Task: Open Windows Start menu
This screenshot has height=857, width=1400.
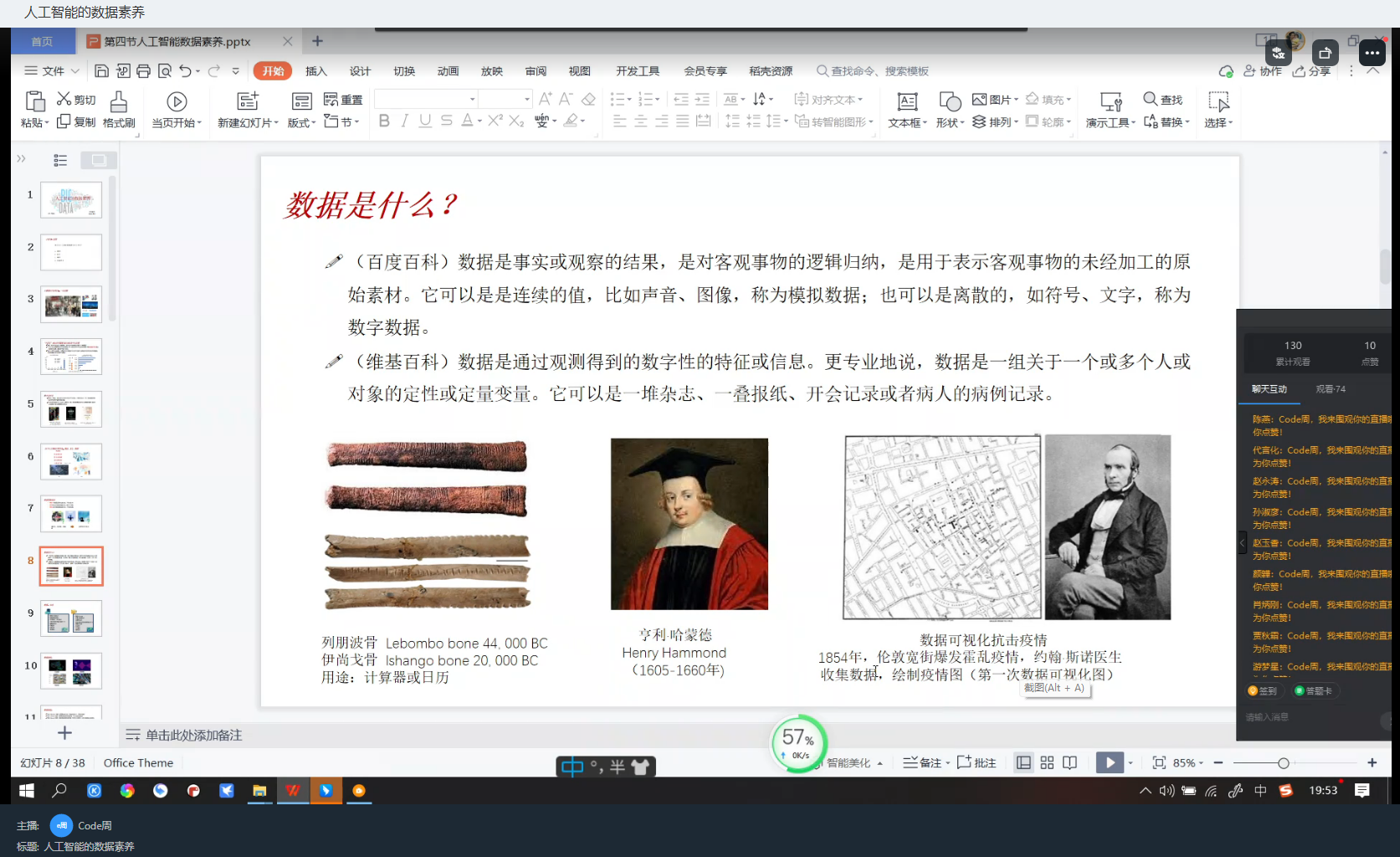Action: 27,790
